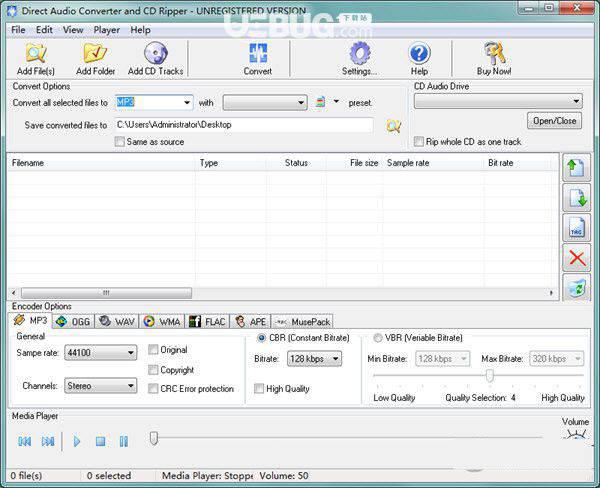Browse for the output folder with the magnifier icon
Screen dimensions: 600x488
coord(393,126)
